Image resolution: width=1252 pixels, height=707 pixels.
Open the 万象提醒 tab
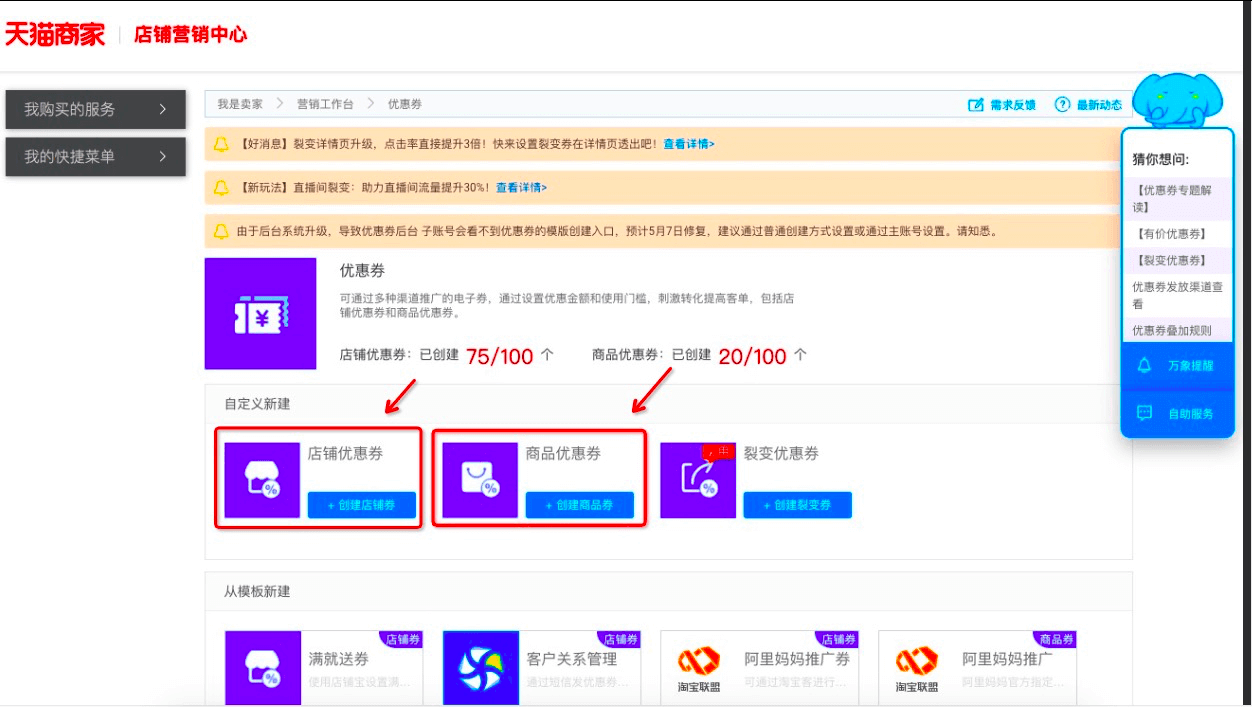tap(1177, 366)
